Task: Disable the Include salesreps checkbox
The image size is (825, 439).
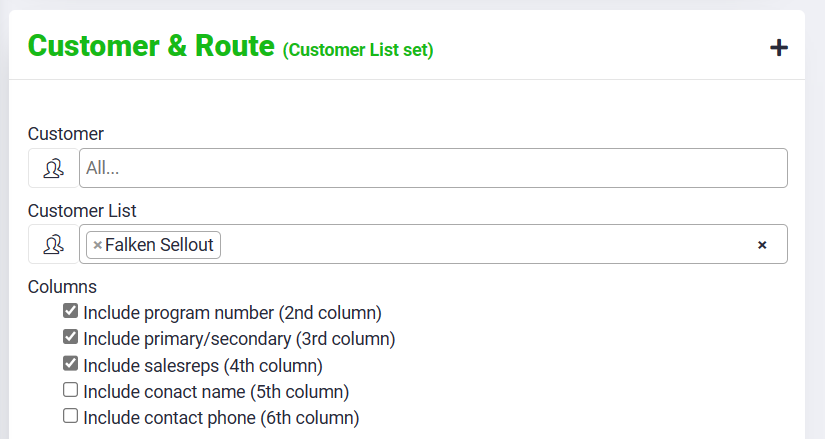Action: pos(71,363)
